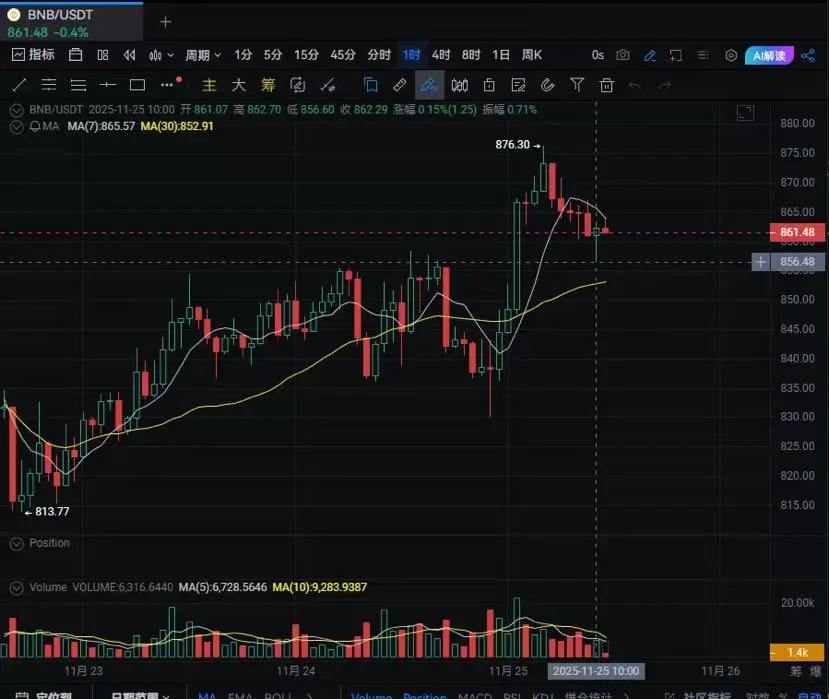
Task: Click the funnel filter icon
Action: tap(577, 85)
